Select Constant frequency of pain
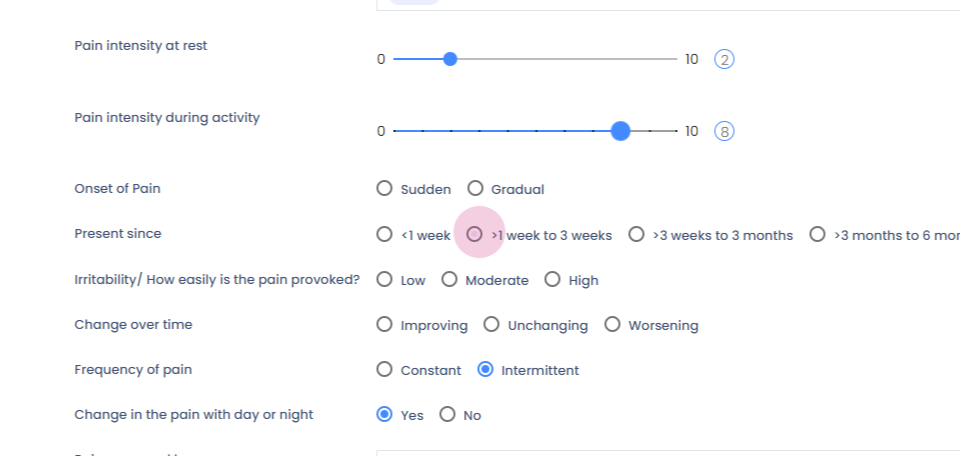960x456 pixels. [x=384, y=369]
